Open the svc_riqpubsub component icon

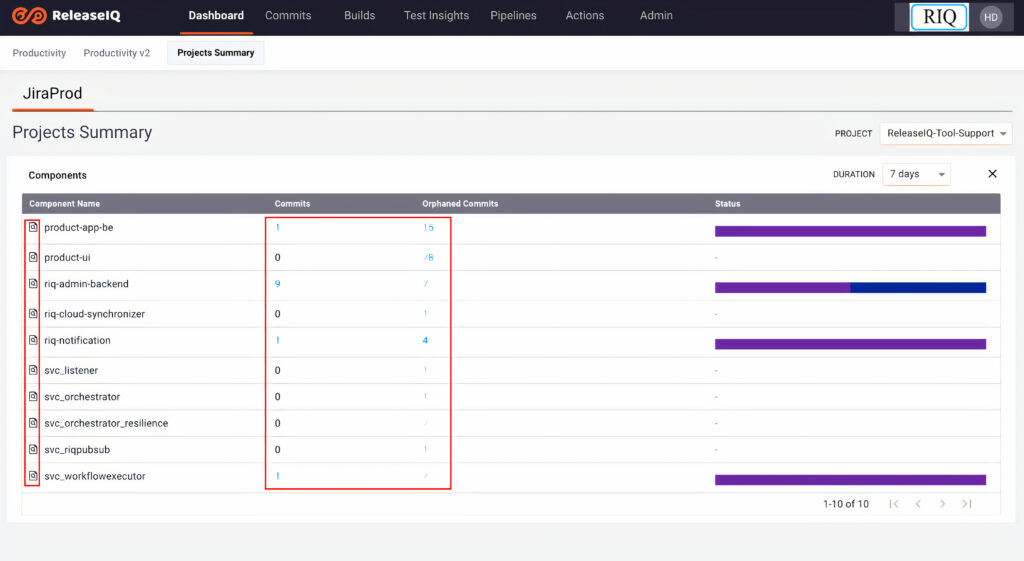click(x=33, y=449)
